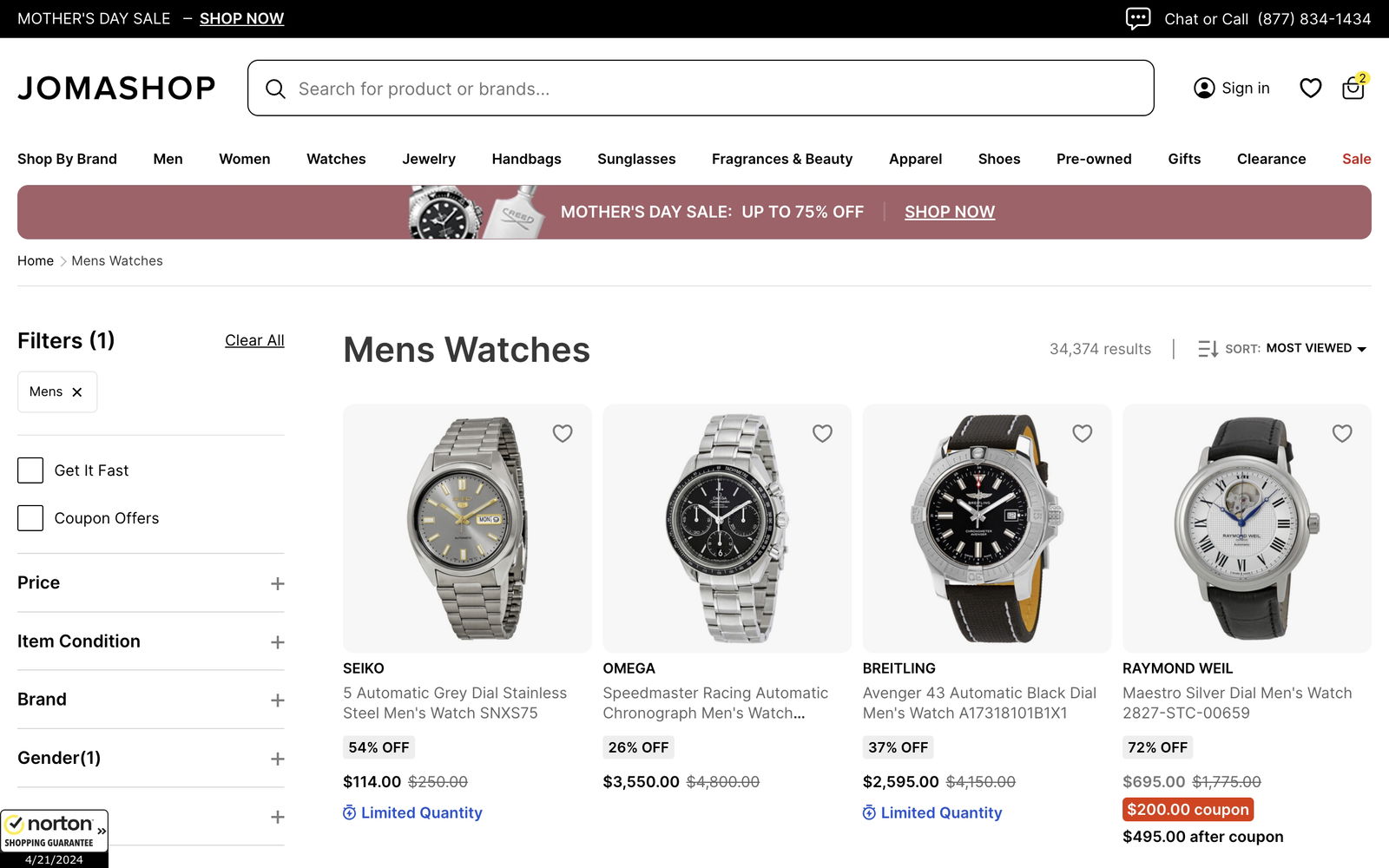Open Fragrances & Beauty menu
This screenshot has height=868, width=1389.
point(782,159)
